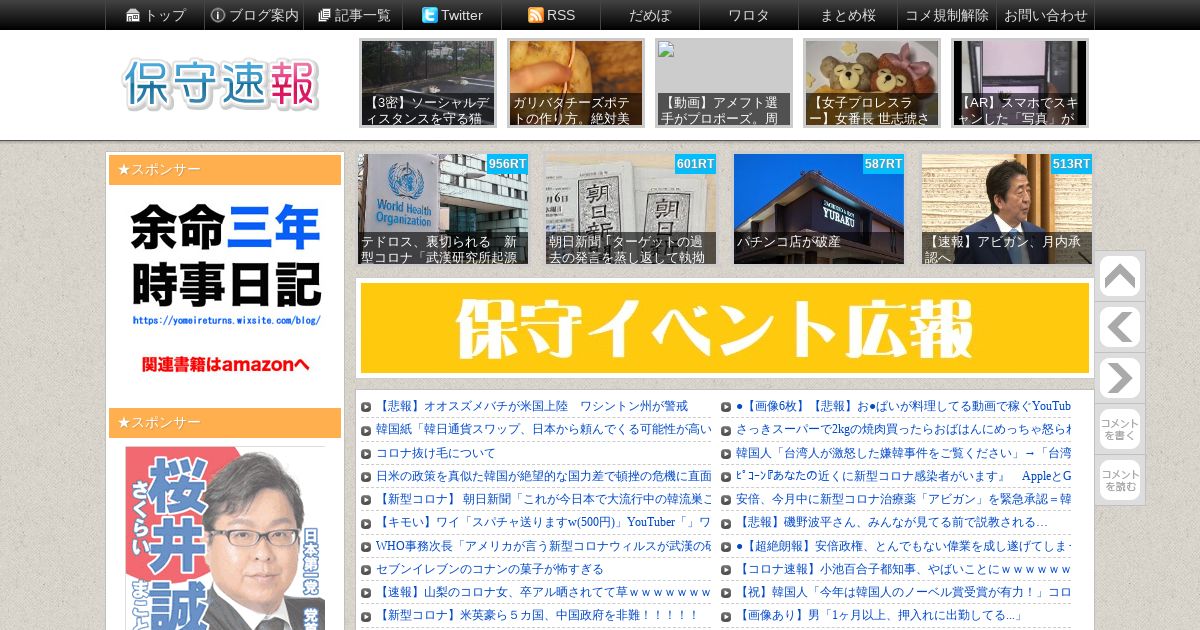Open link 朝日新聞「これが今日本で大流行中
The width and height of the screenshot is (1200, 630).
pos(543,499)
